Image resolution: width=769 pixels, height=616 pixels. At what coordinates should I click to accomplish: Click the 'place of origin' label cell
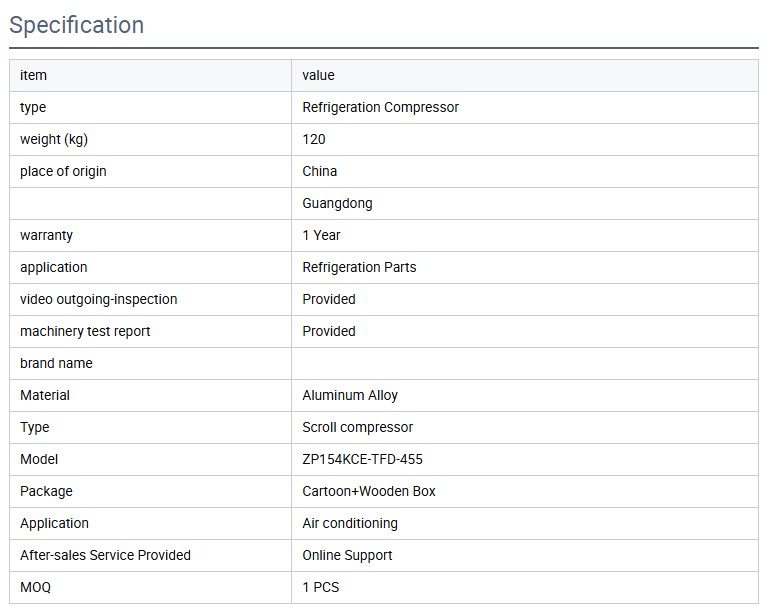63,171
